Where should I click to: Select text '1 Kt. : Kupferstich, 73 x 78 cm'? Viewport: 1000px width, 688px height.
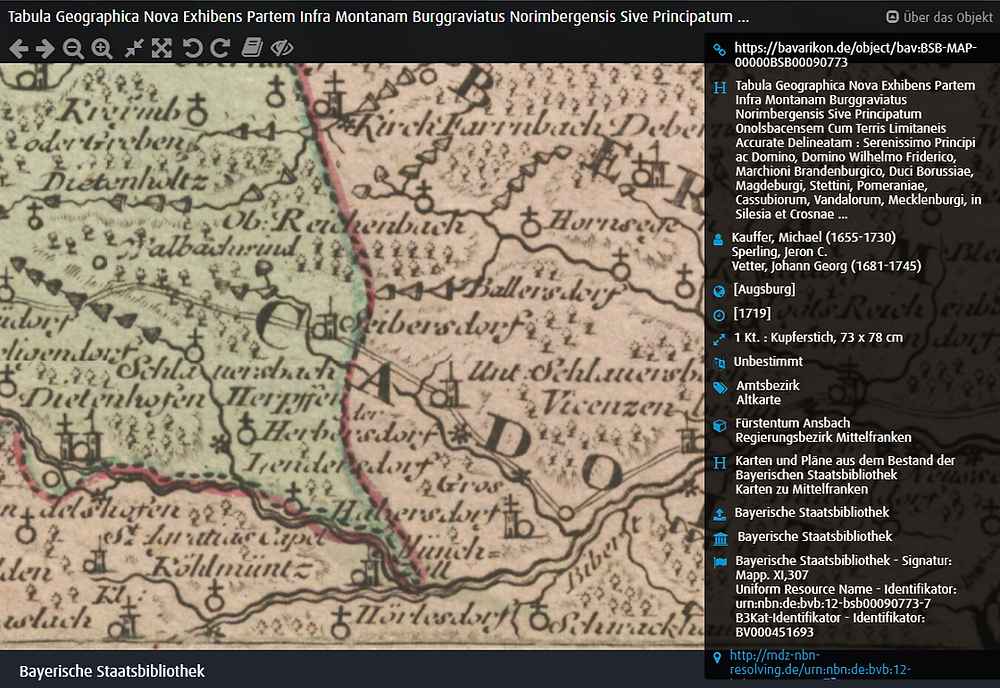[x=818, y=337]
